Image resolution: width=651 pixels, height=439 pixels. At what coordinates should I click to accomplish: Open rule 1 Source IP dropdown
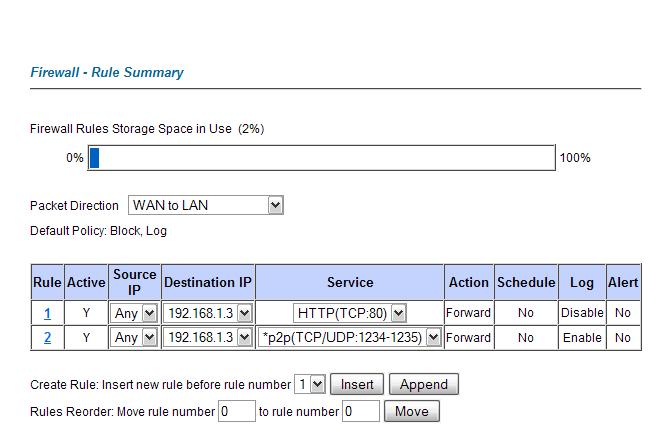point(133,313)
